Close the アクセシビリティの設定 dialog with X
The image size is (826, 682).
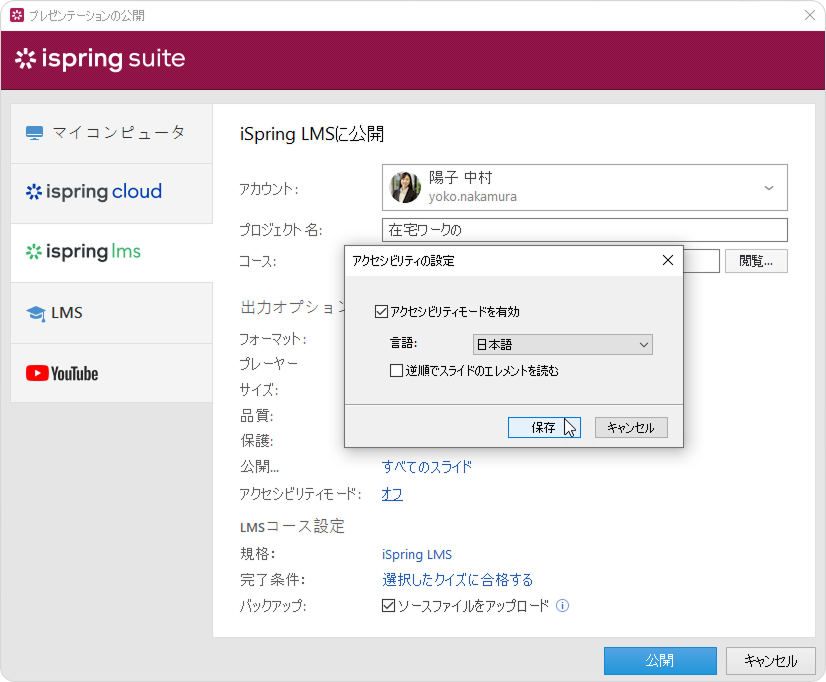click(x=668, y=260)
